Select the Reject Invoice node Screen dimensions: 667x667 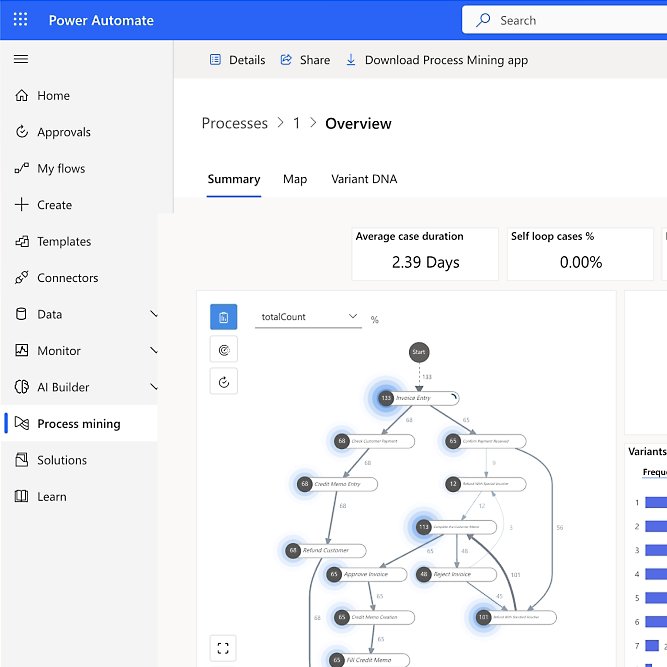point(456,574)
